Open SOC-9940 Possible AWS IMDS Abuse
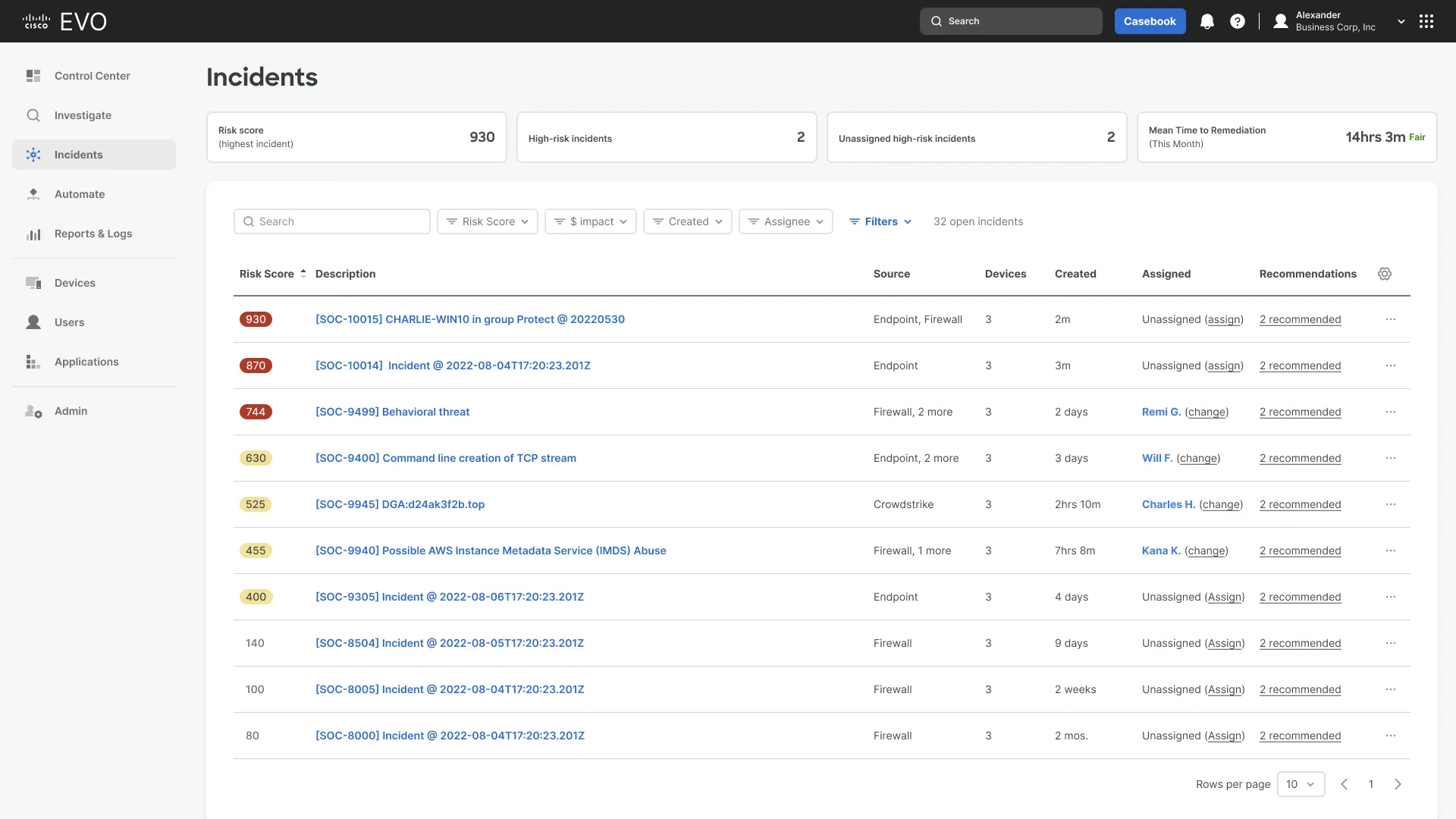 coord(491,551)
